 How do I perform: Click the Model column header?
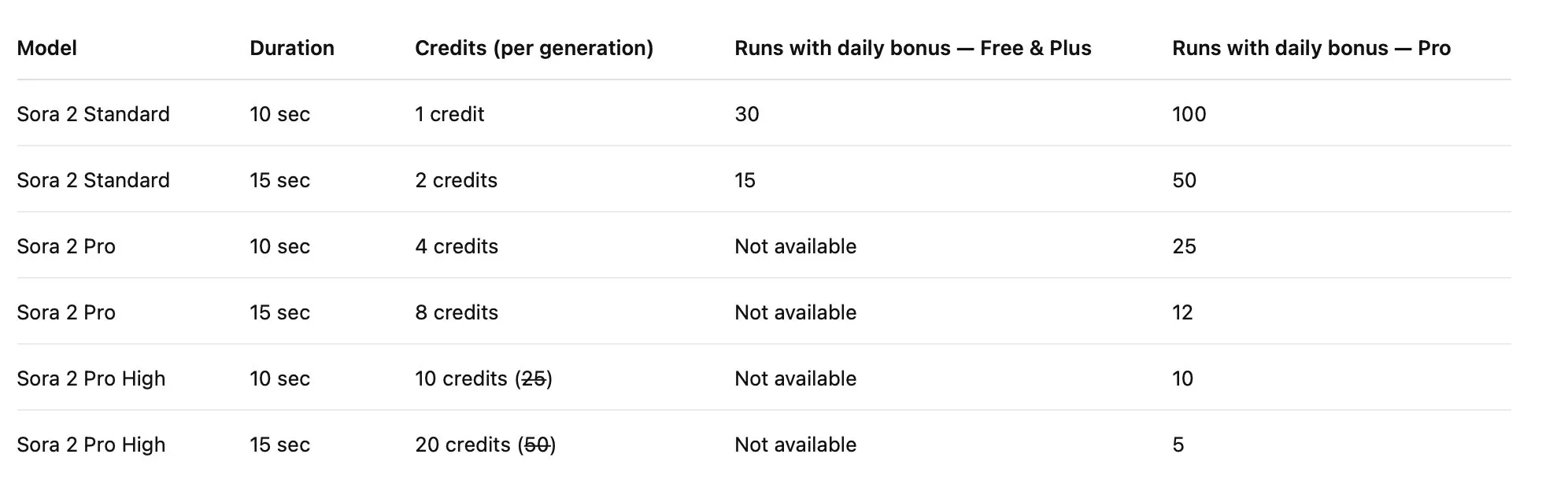46,48
